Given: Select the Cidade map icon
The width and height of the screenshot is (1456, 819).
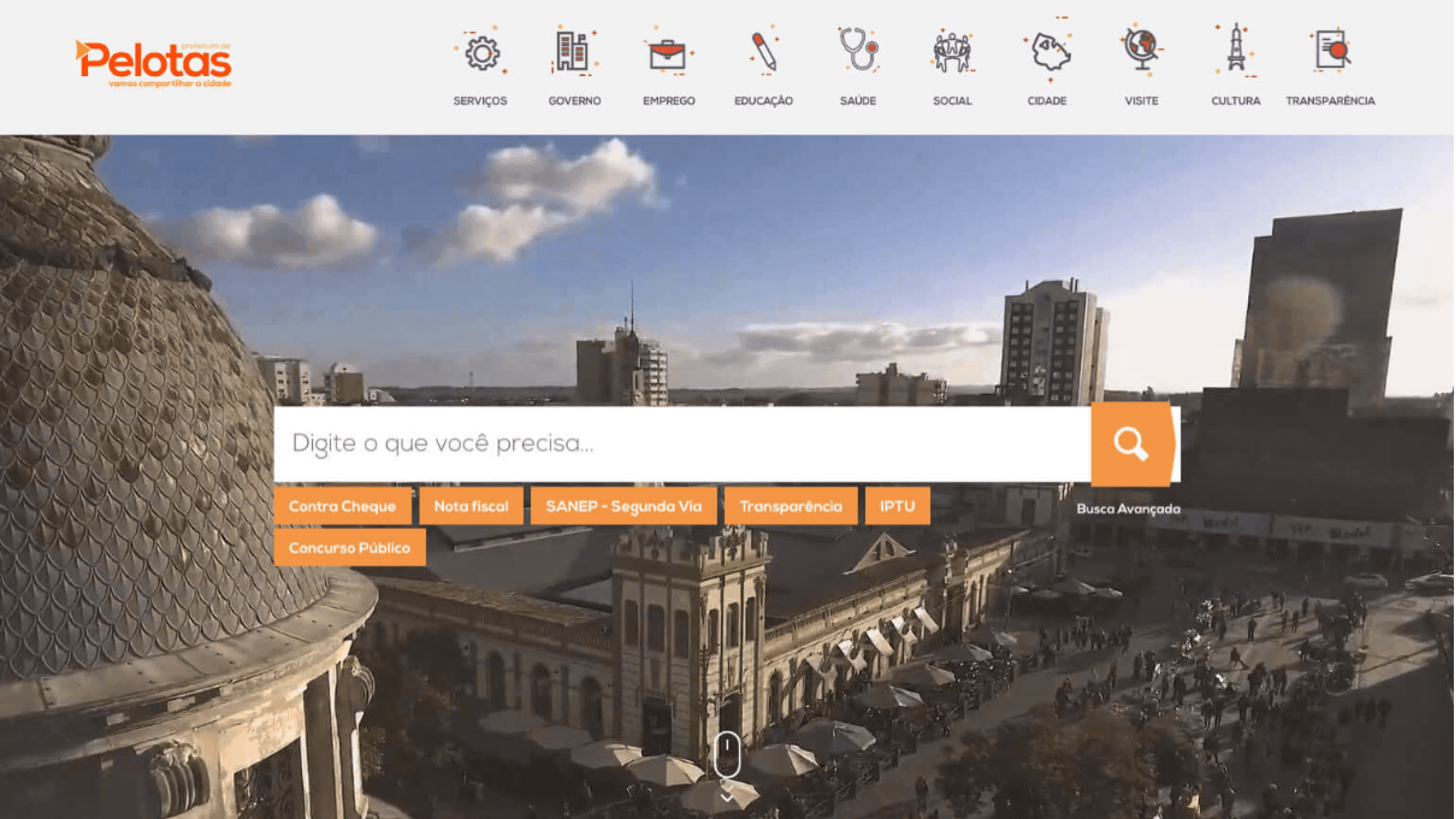Looking at the screenshot, I should (x=1048, y=51).
